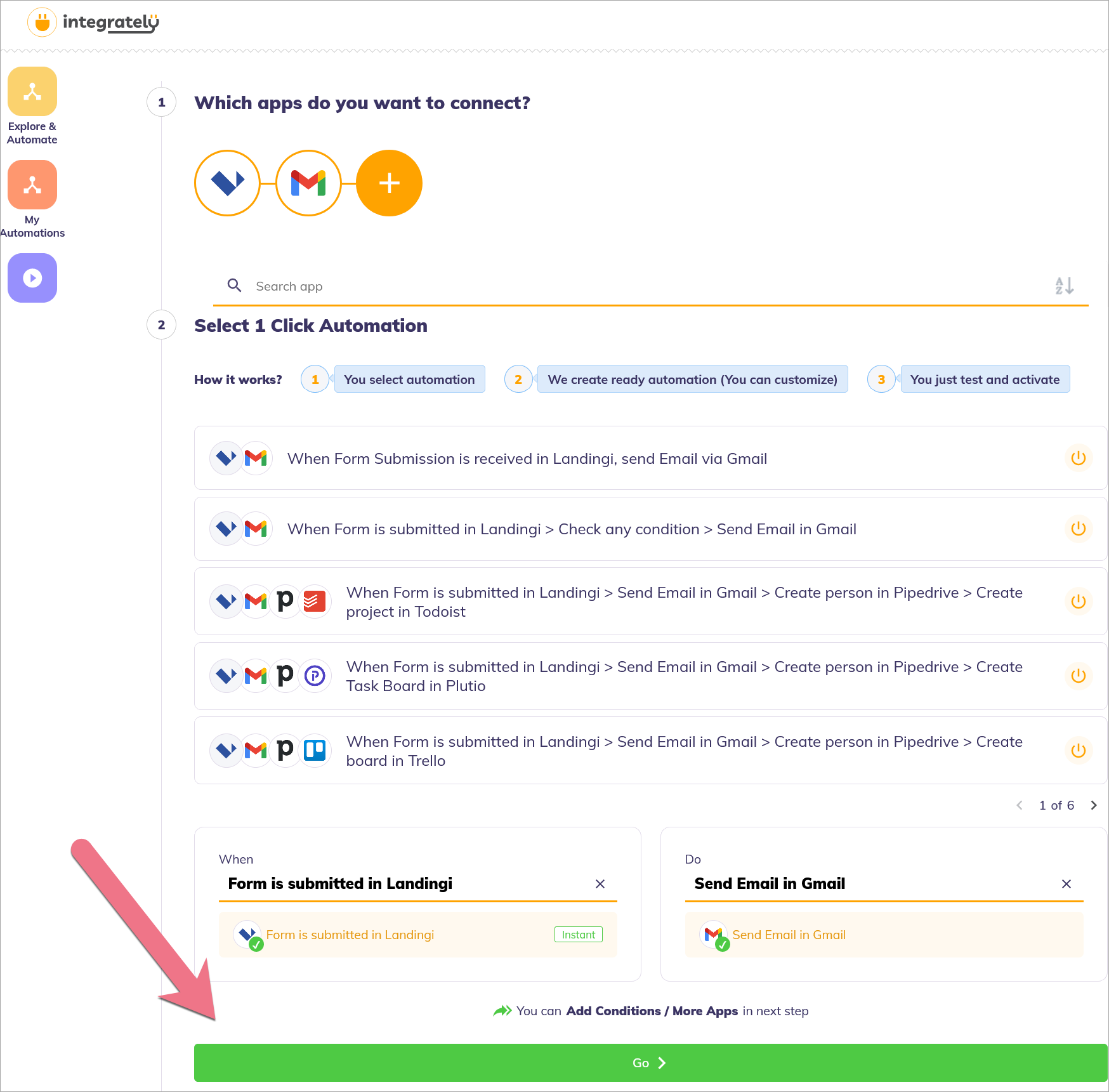Add another app with orange plus button
1109x1092 pixels.
[x=389, y=183]
